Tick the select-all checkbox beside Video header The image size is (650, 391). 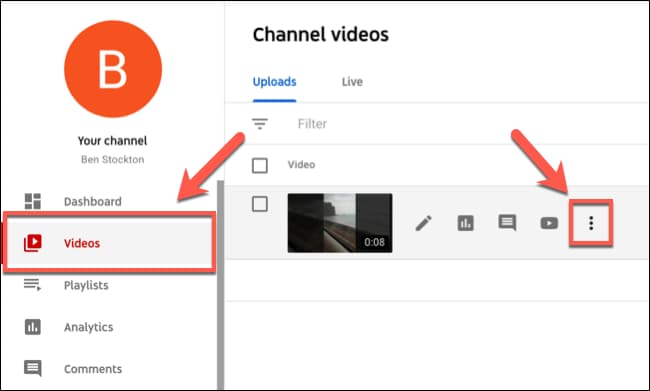260,165
